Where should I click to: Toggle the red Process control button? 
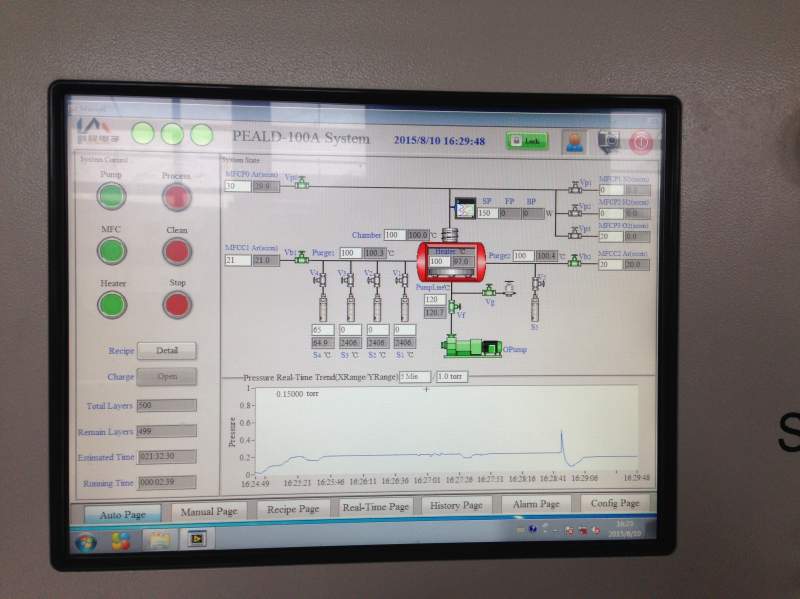point(177,197)
